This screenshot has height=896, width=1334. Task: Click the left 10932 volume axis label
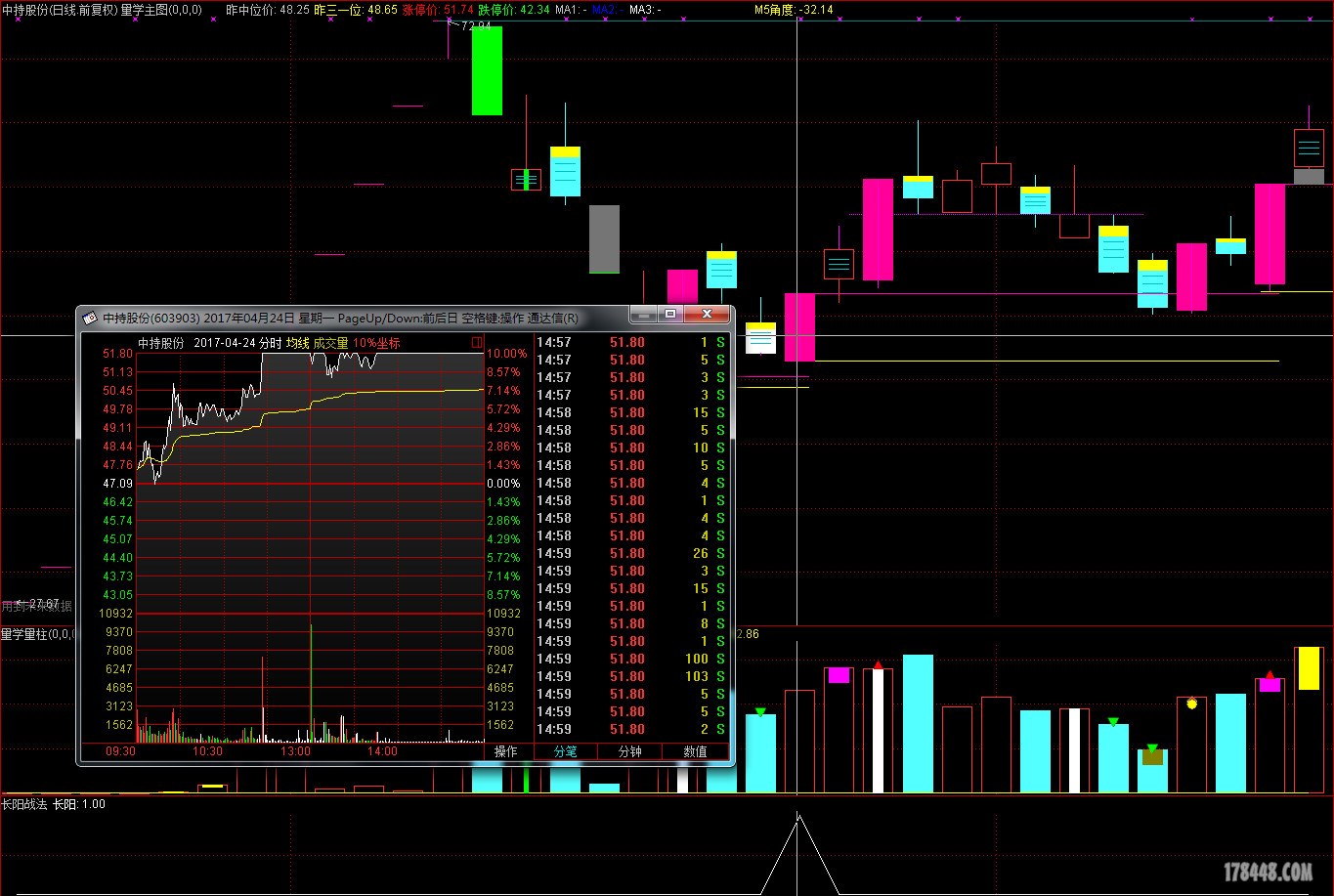(117, 614)
